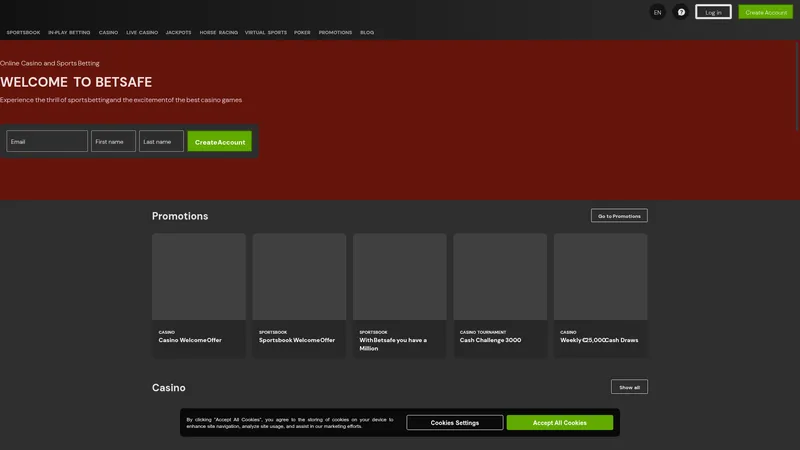The height and width of the screenshot is (450, 800).
Task: Click the "Casino Tournament" category label
Action: (483, 332)
